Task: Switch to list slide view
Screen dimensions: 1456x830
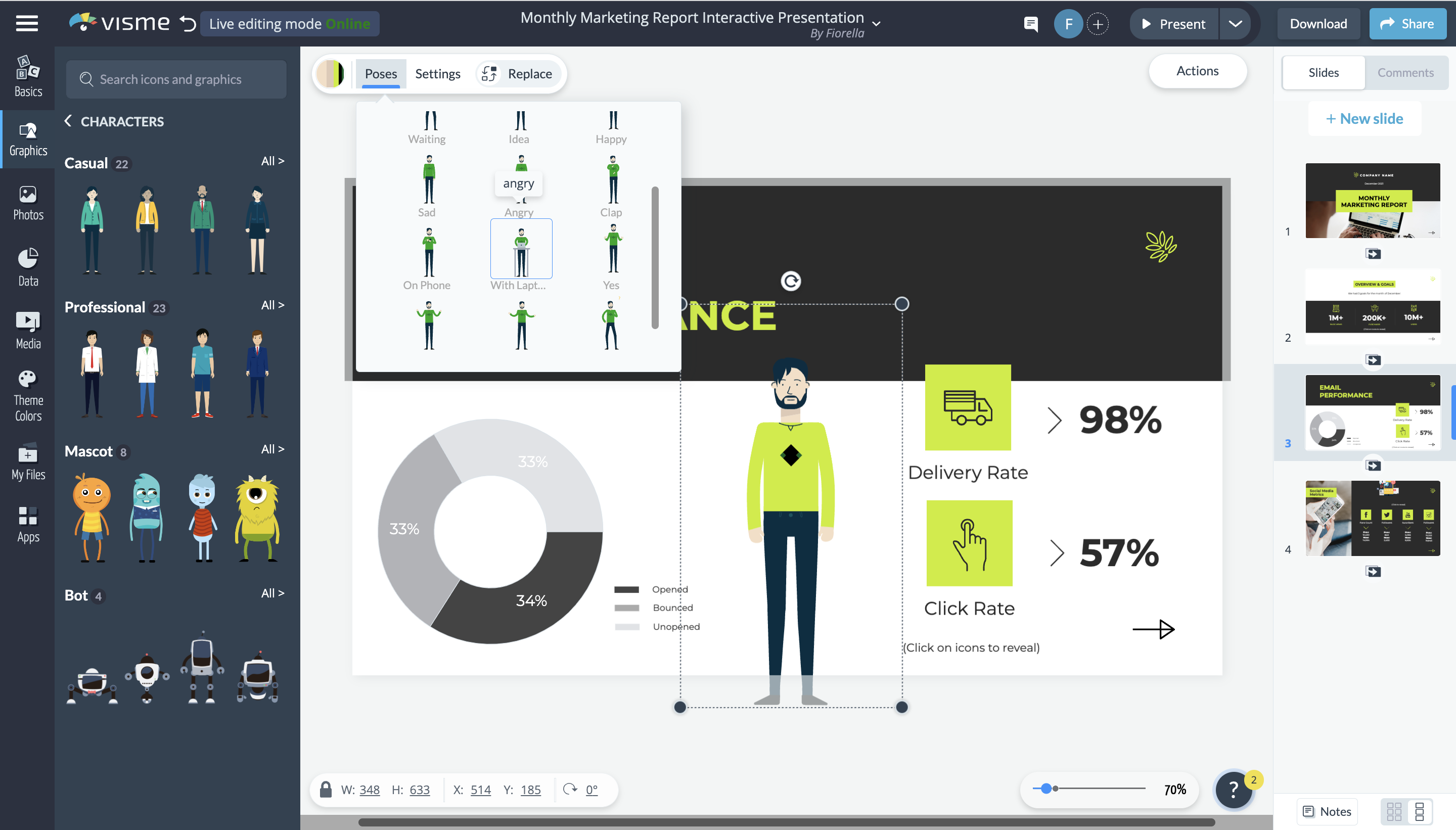Action: pos(1420,811)
